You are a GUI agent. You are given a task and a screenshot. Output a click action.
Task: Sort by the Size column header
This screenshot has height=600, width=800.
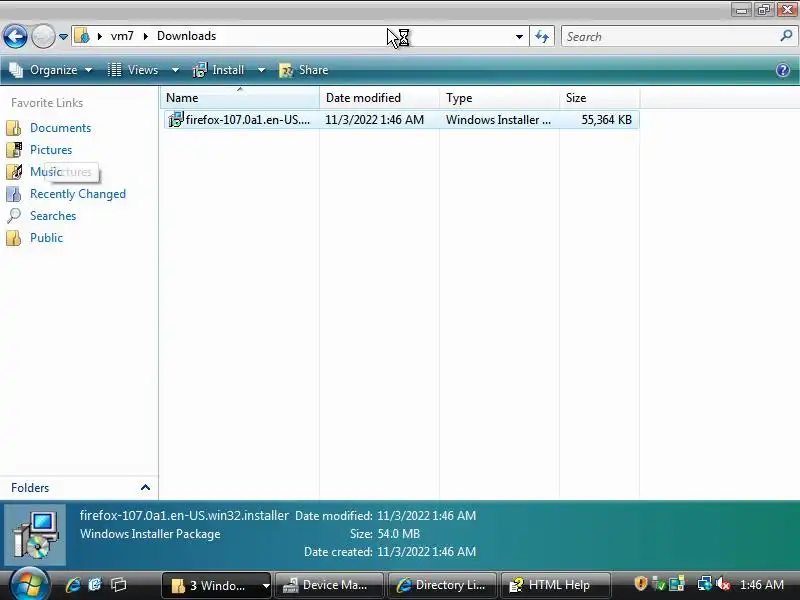pos(599,97)
